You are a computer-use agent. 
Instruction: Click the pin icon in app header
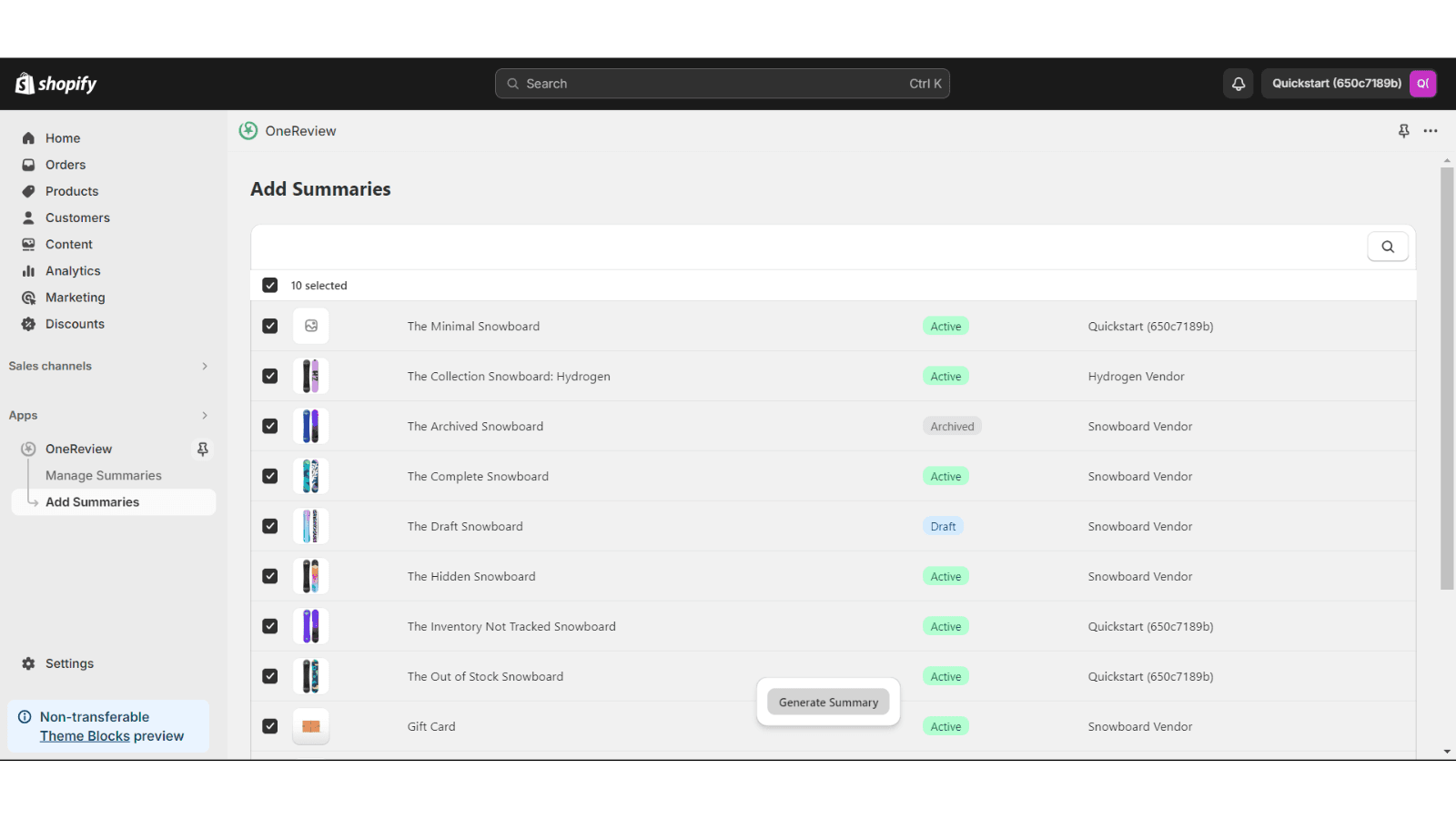point(1403,131)
